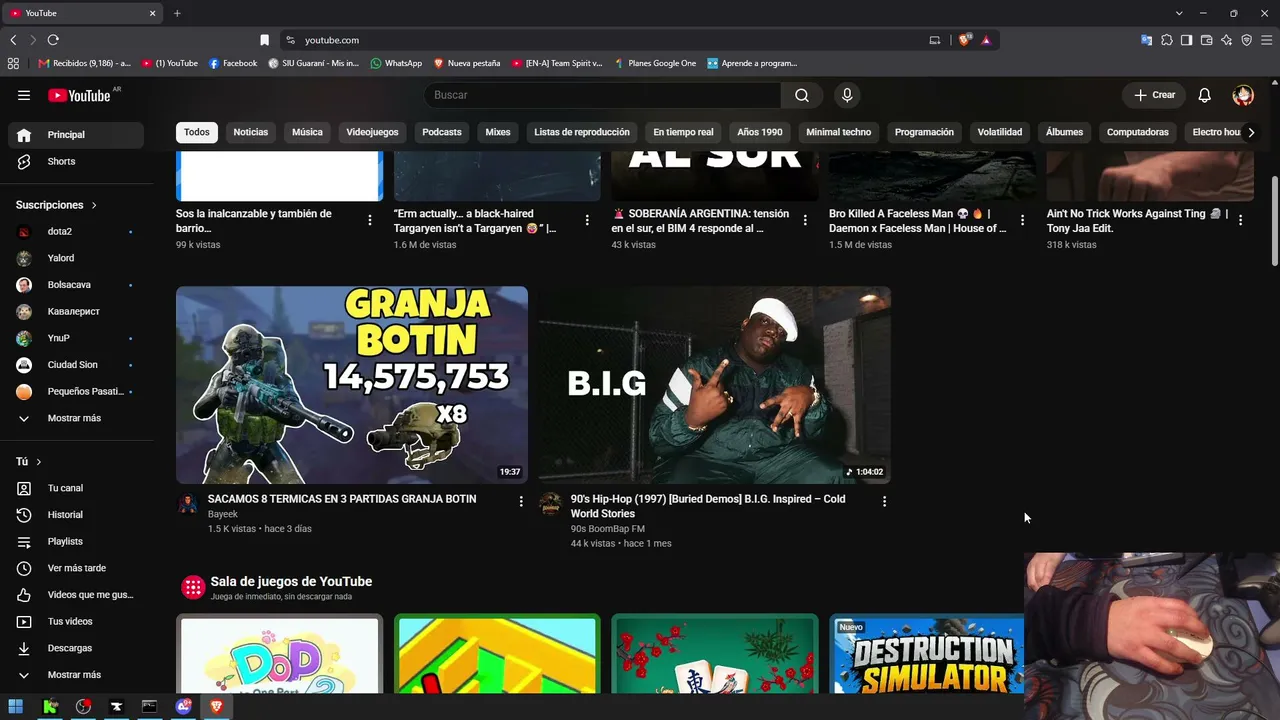
Task: Open Shorts from the sidebar
Action: (x=76, y=161)
